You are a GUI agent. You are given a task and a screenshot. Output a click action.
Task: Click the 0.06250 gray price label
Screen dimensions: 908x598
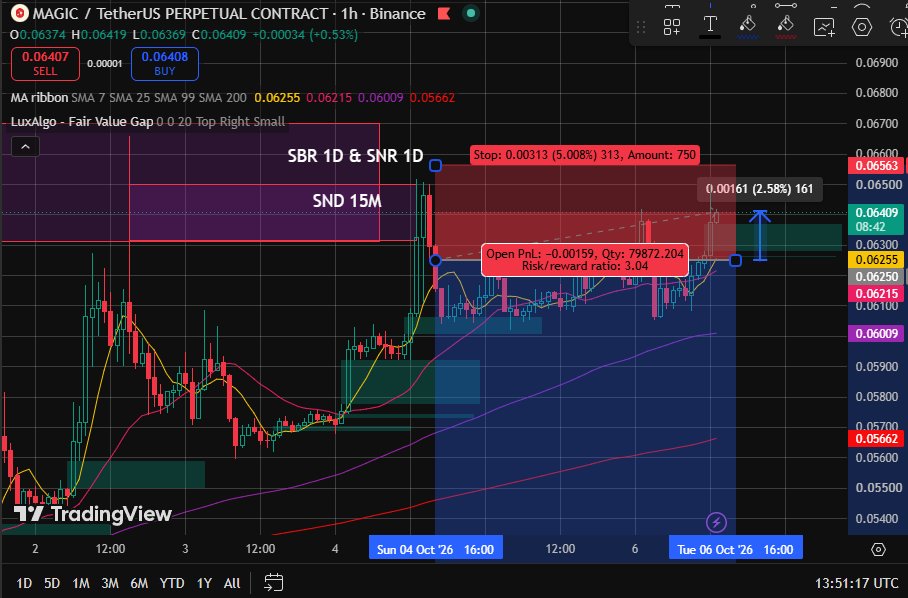click(877, 277)
